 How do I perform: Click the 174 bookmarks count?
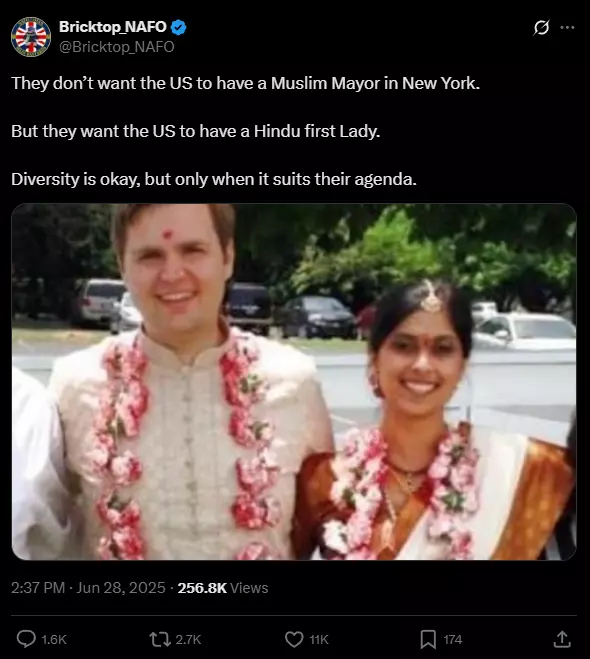point(453,640)
